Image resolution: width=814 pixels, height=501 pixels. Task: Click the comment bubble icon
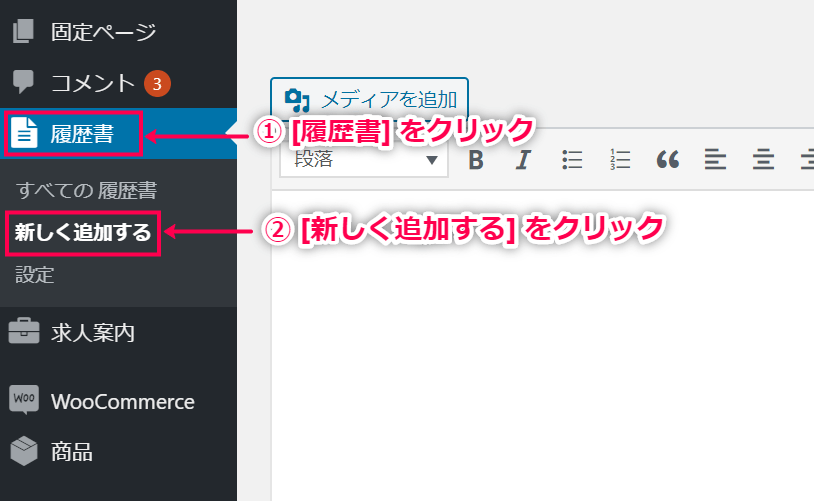pos(23,82)
